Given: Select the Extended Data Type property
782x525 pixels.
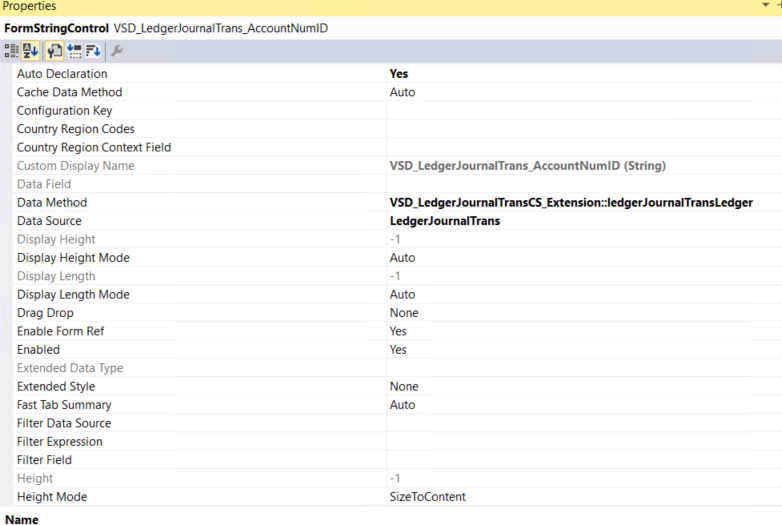Looking at the screenshot, I should click(x=70, y=368).
